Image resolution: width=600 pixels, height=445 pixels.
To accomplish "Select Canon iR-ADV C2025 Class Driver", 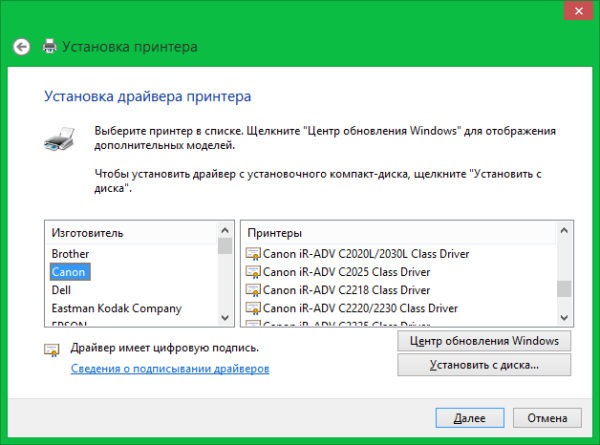I will [x=345, y=271].
